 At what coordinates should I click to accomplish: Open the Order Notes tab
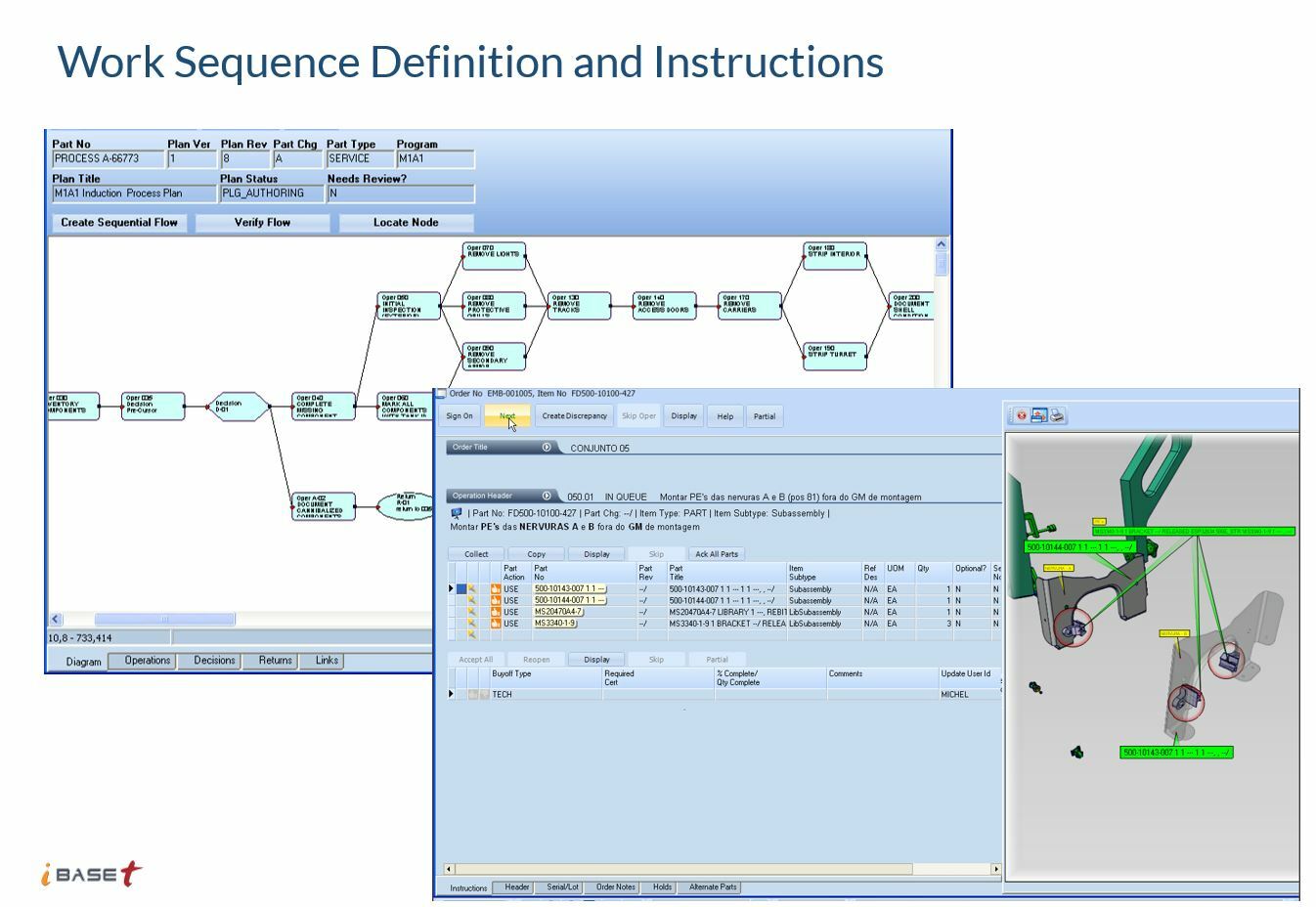(616, 887)
